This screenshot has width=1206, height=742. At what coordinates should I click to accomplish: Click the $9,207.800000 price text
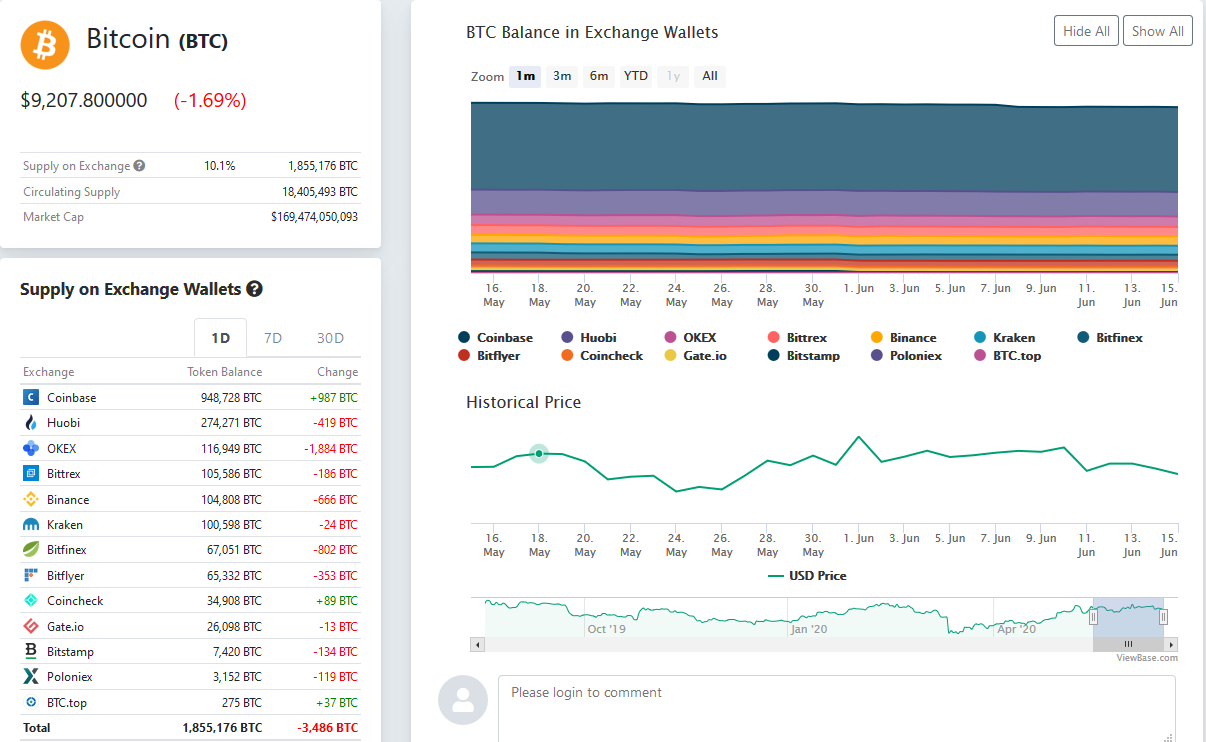point(84,100)
